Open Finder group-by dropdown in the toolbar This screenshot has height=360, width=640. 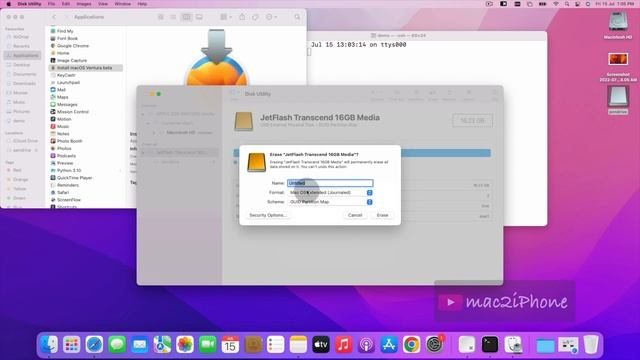pos(226,17)
